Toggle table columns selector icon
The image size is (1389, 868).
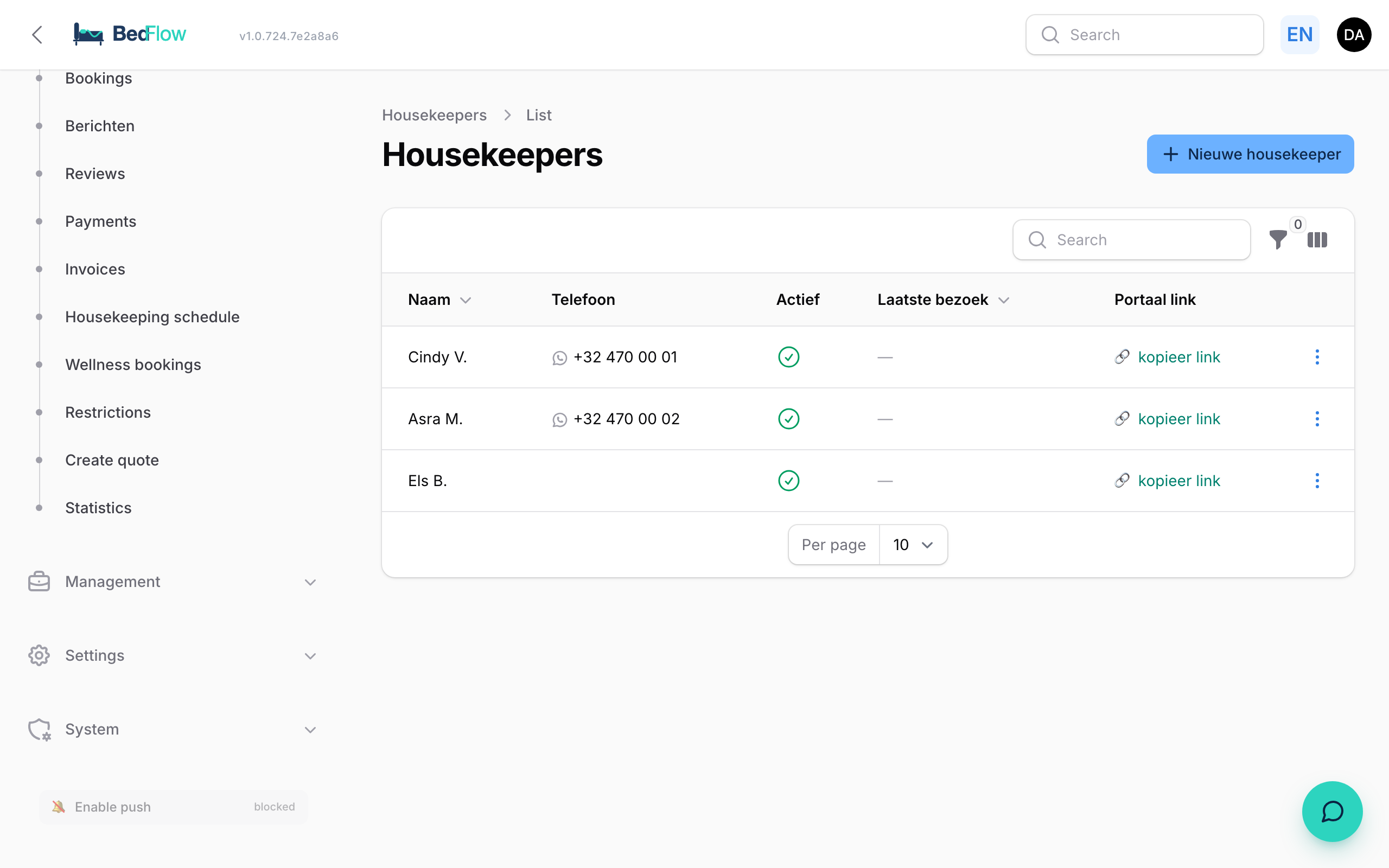1317,239
